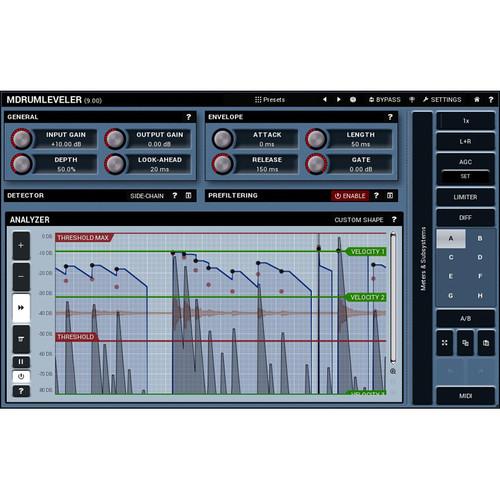Toggle the DIFF button
Screen dimensions: 500x500
coord(465,218)
